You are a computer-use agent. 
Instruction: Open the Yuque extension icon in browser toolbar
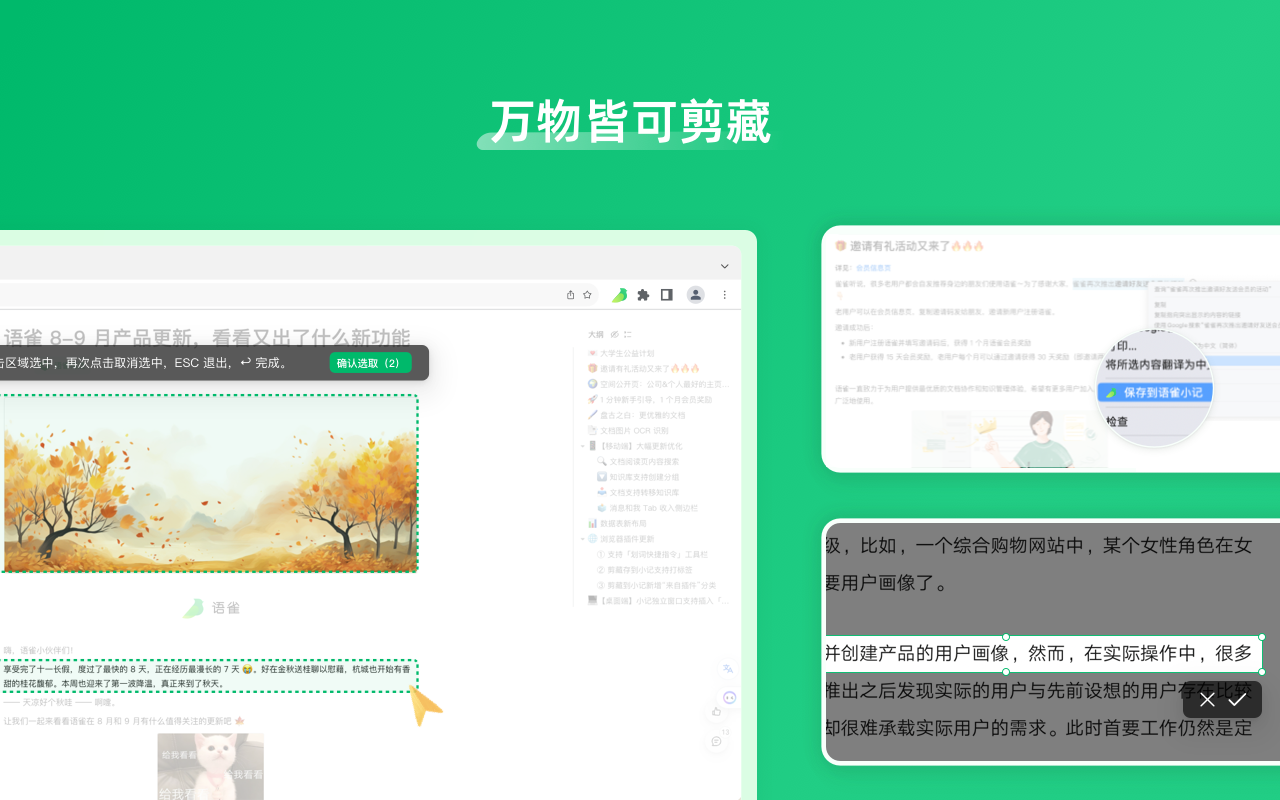click(x=619, y=295)
